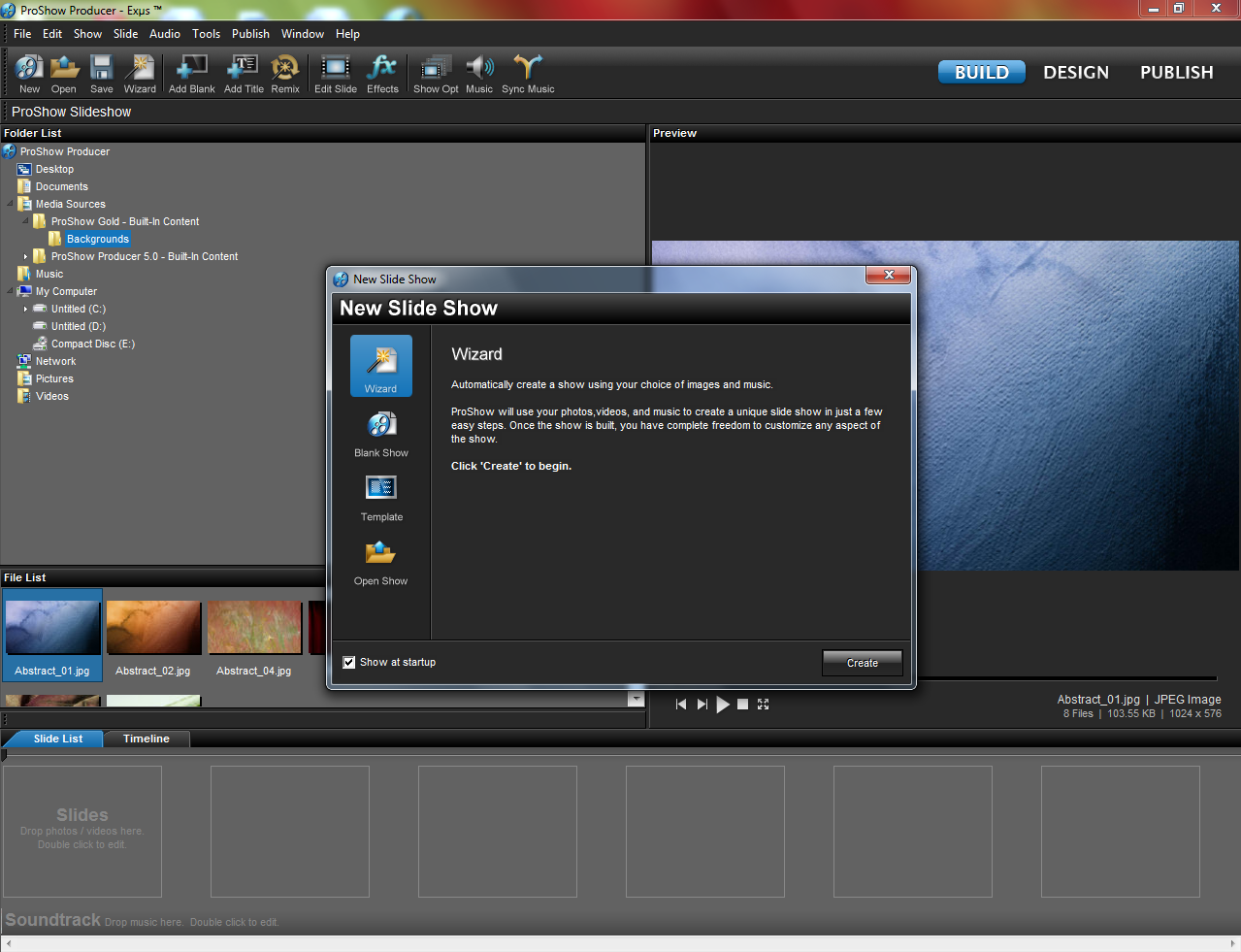Close the New Slide Show dialog

(x=889, y=276)
